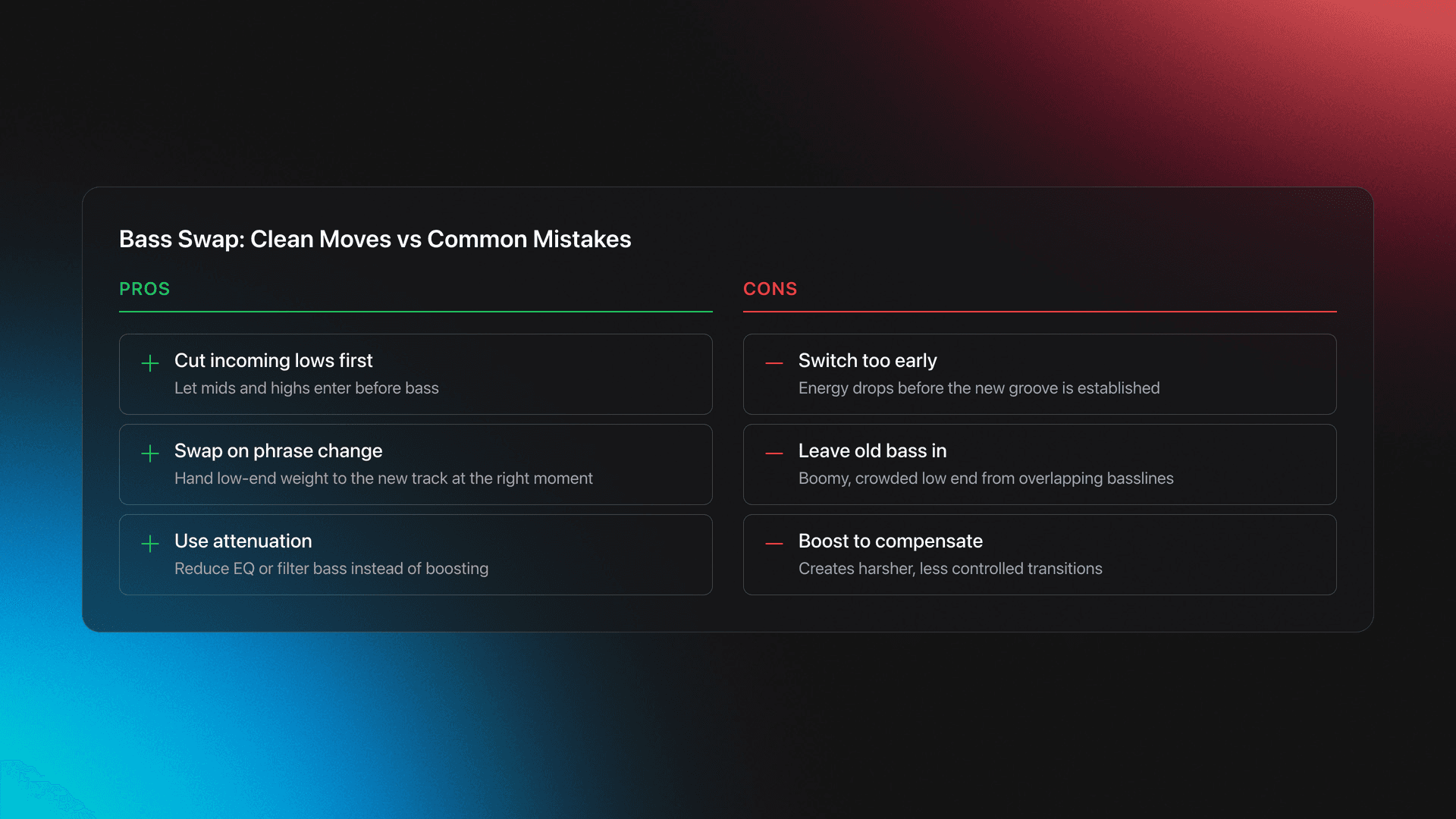Click the plus icon beside Use attenuation
Viewport: 1456px width, 819px height.
point(150,544)
